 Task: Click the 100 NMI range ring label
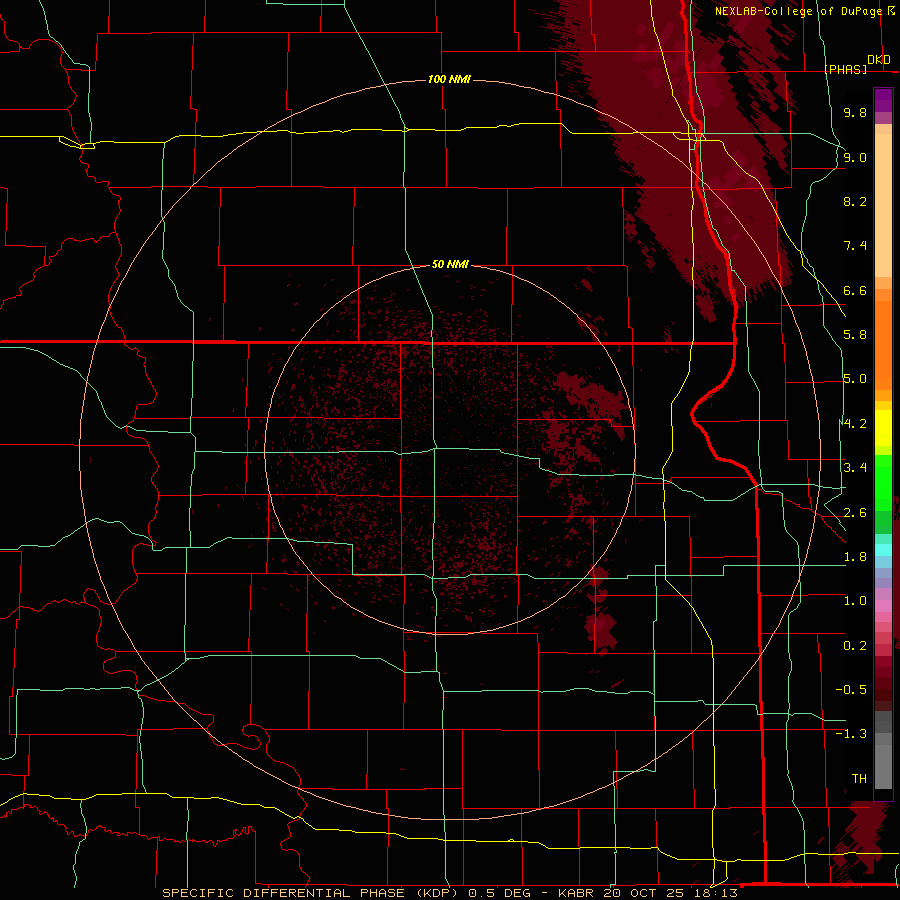449,79
